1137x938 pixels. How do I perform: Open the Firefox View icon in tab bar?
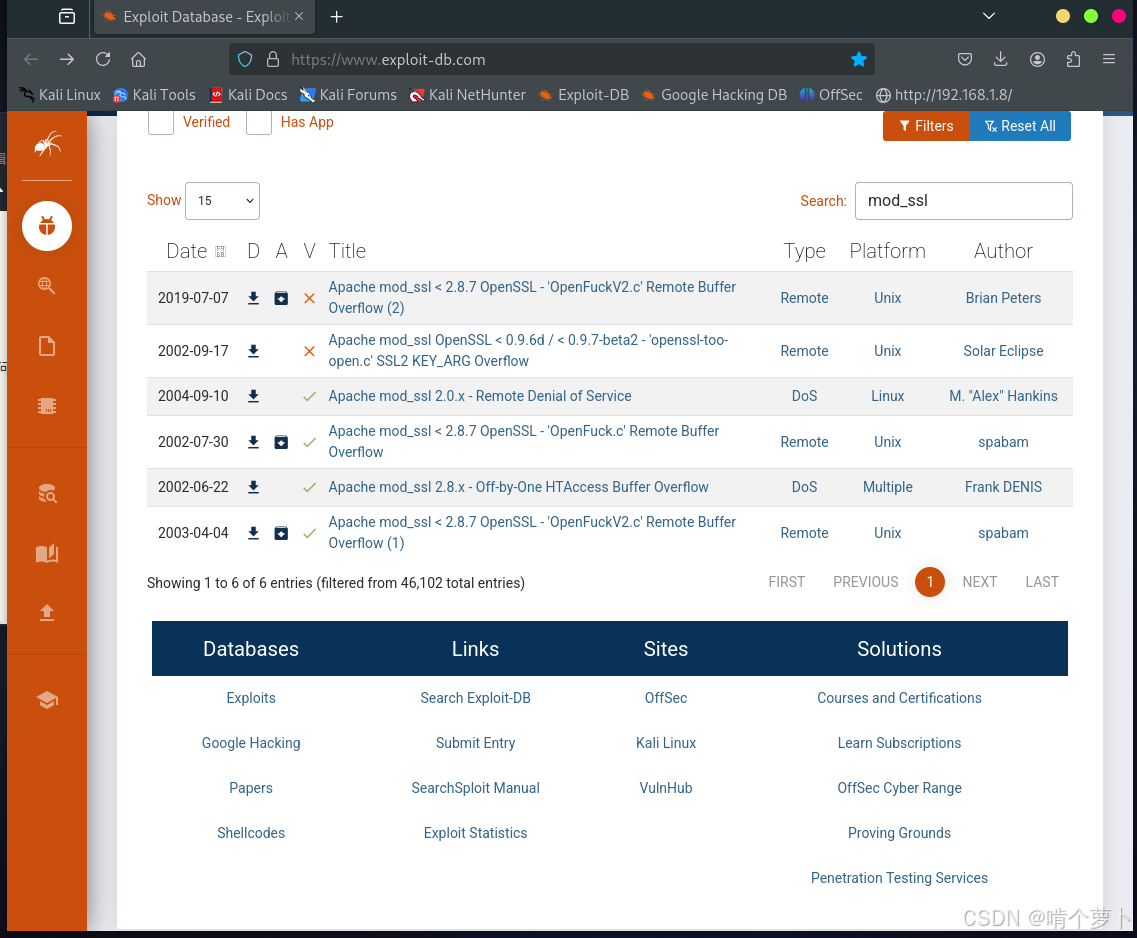coord(67,16)
